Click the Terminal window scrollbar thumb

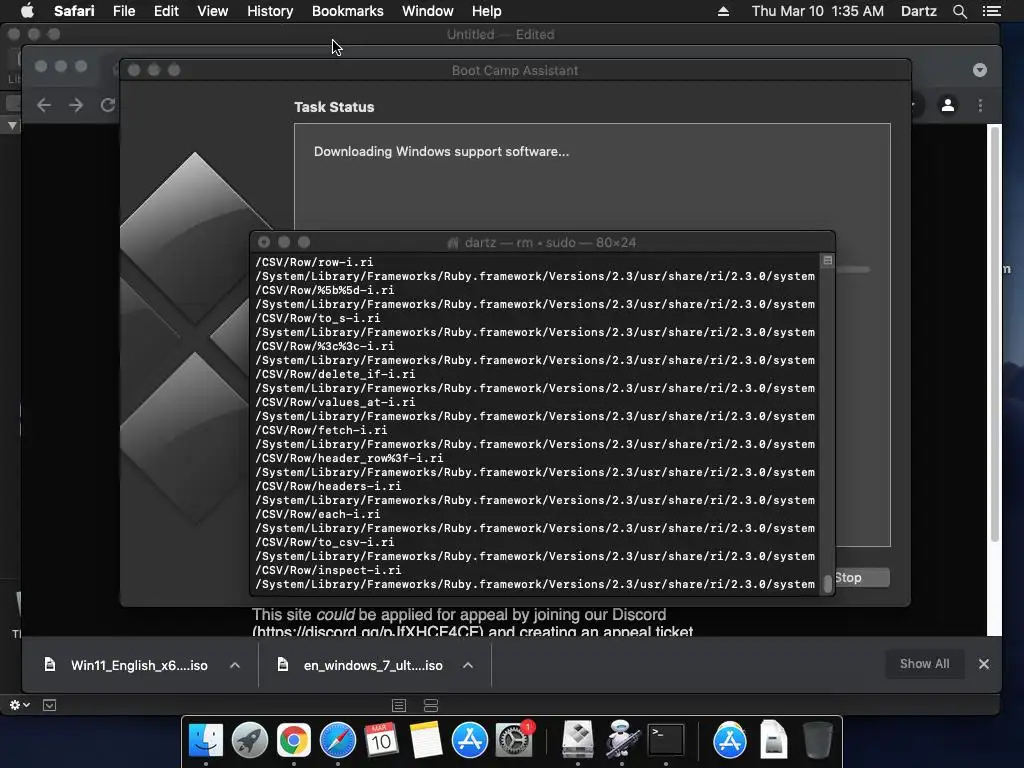click(x=827, y=583)
